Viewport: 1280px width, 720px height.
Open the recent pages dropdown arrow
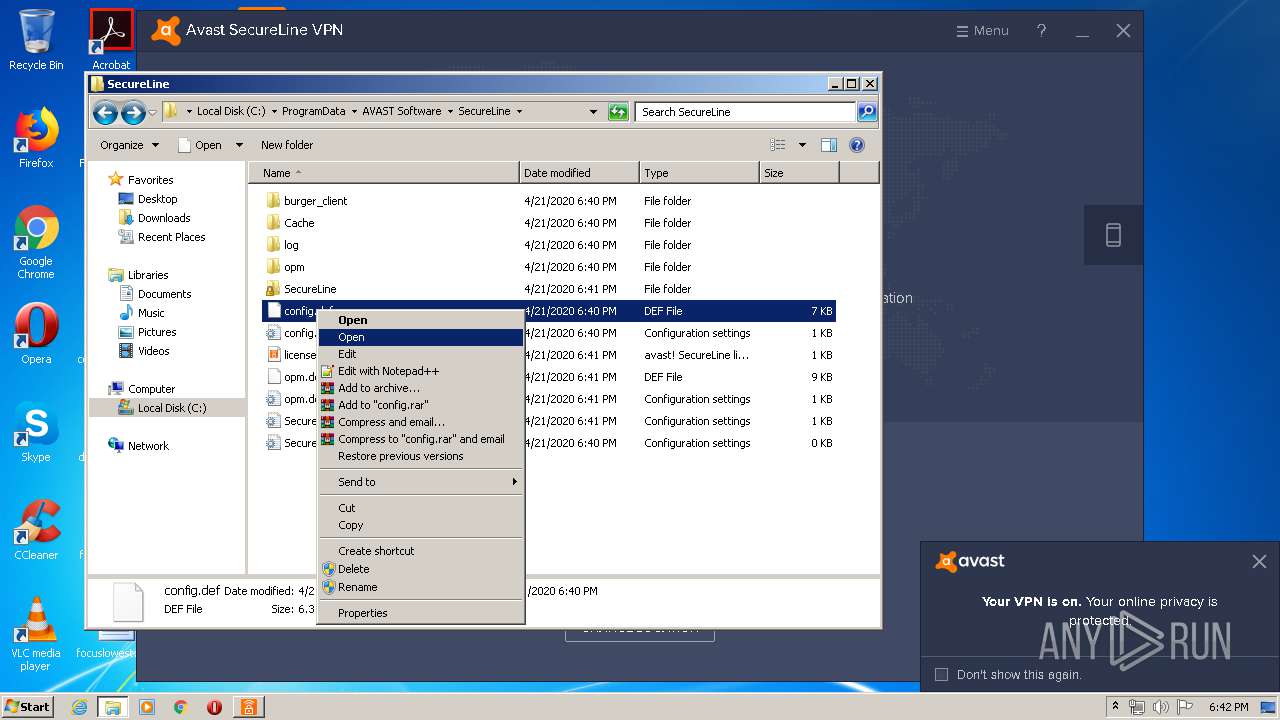tap(152, 113)
